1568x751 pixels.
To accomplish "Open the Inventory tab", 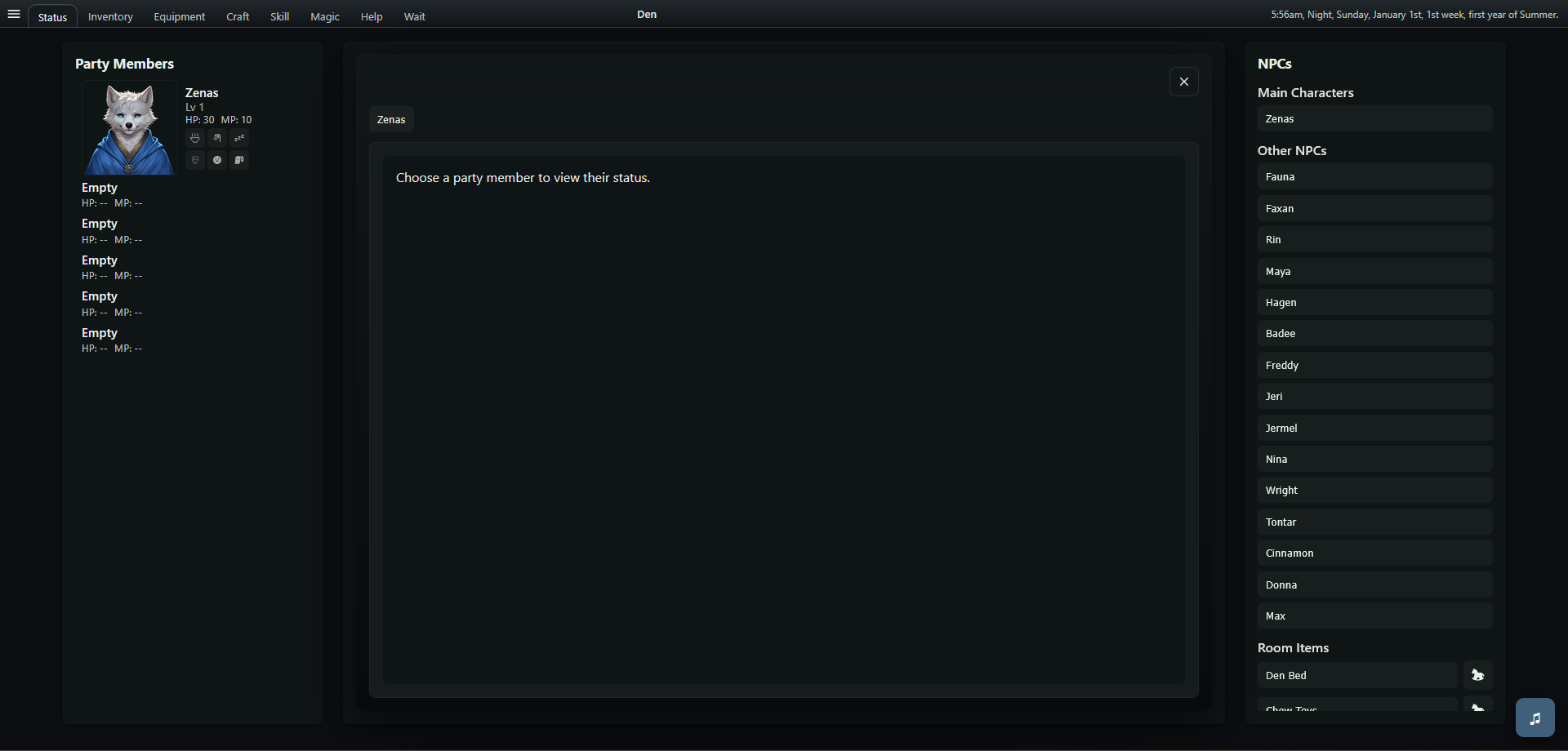I will coord(110,16).
